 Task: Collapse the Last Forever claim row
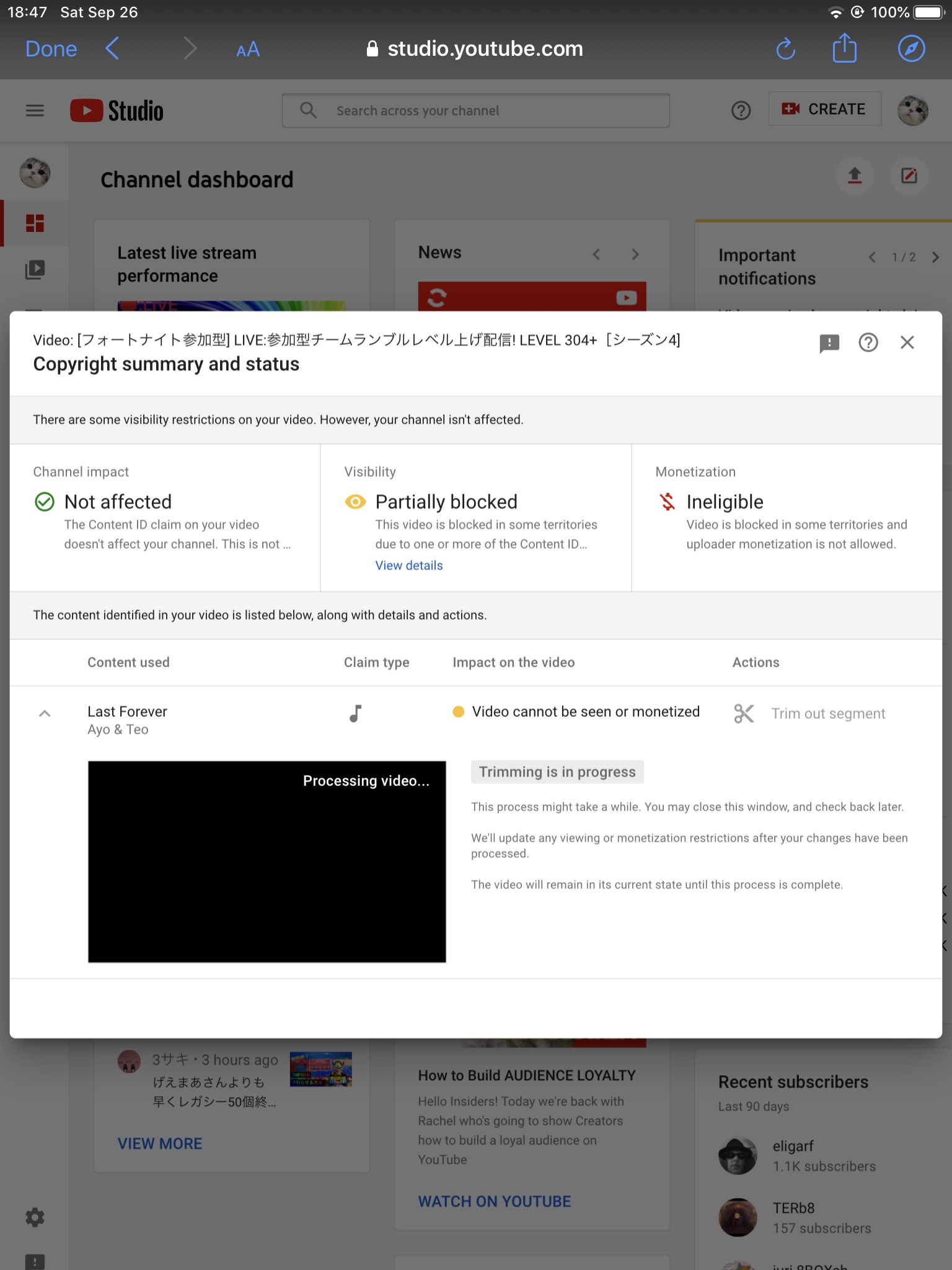click(x=45, y=714)
